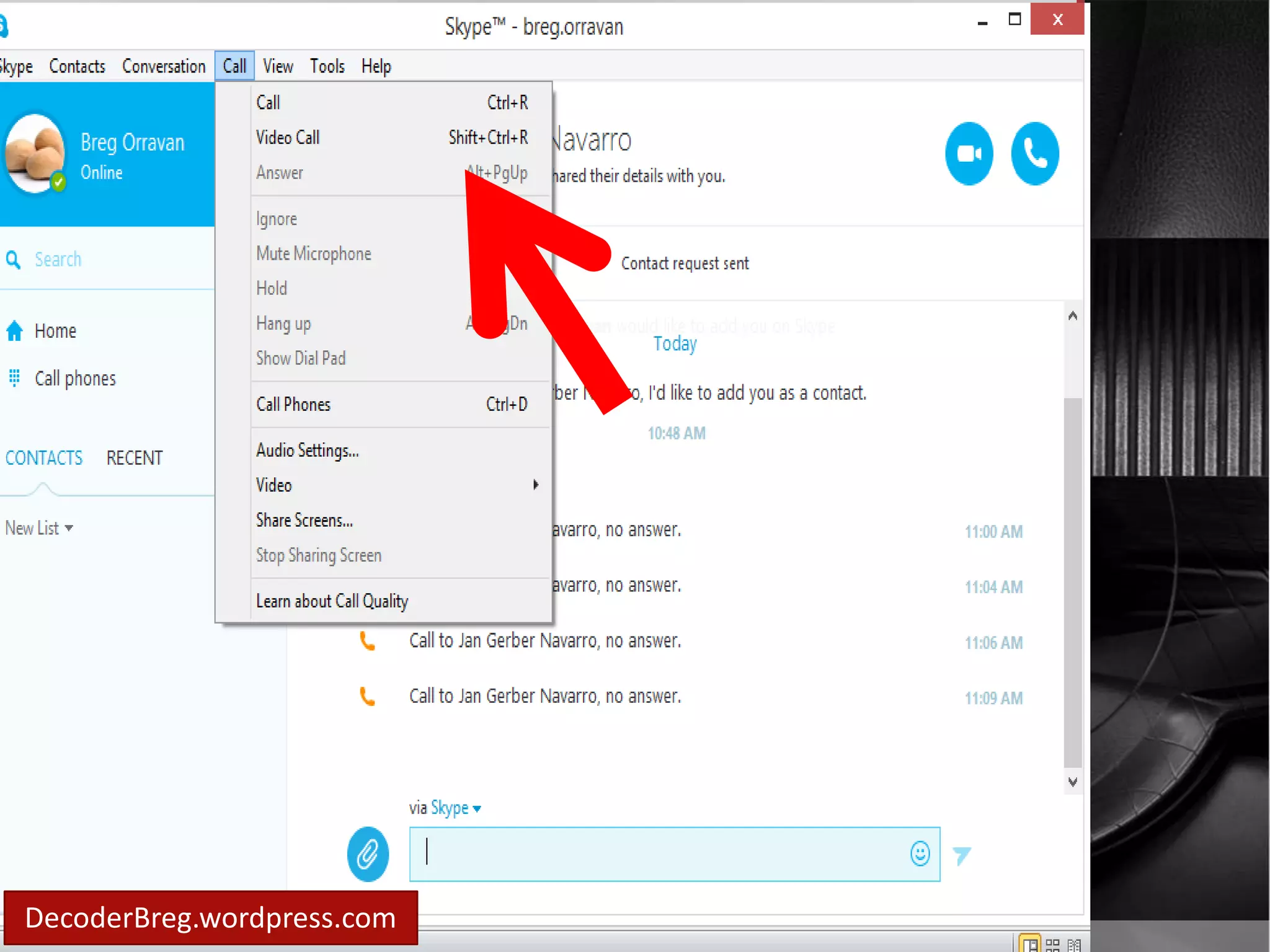Maximize the Skype window
Image resolution: width=1270 pixels, height=952 pixels.
coord(1015,19)
